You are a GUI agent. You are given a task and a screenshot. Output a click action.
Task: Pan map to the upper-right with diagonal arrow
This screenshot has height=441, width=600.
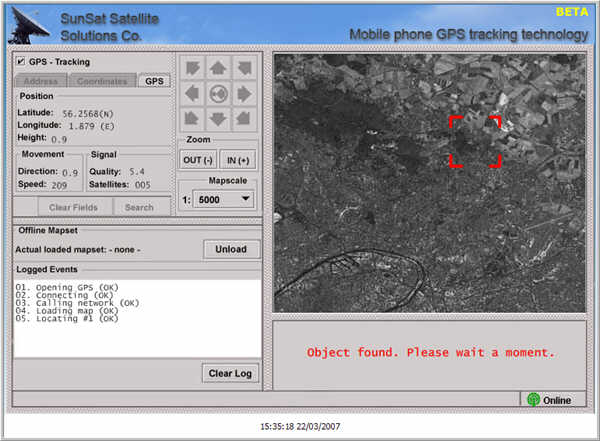(244, 68)
